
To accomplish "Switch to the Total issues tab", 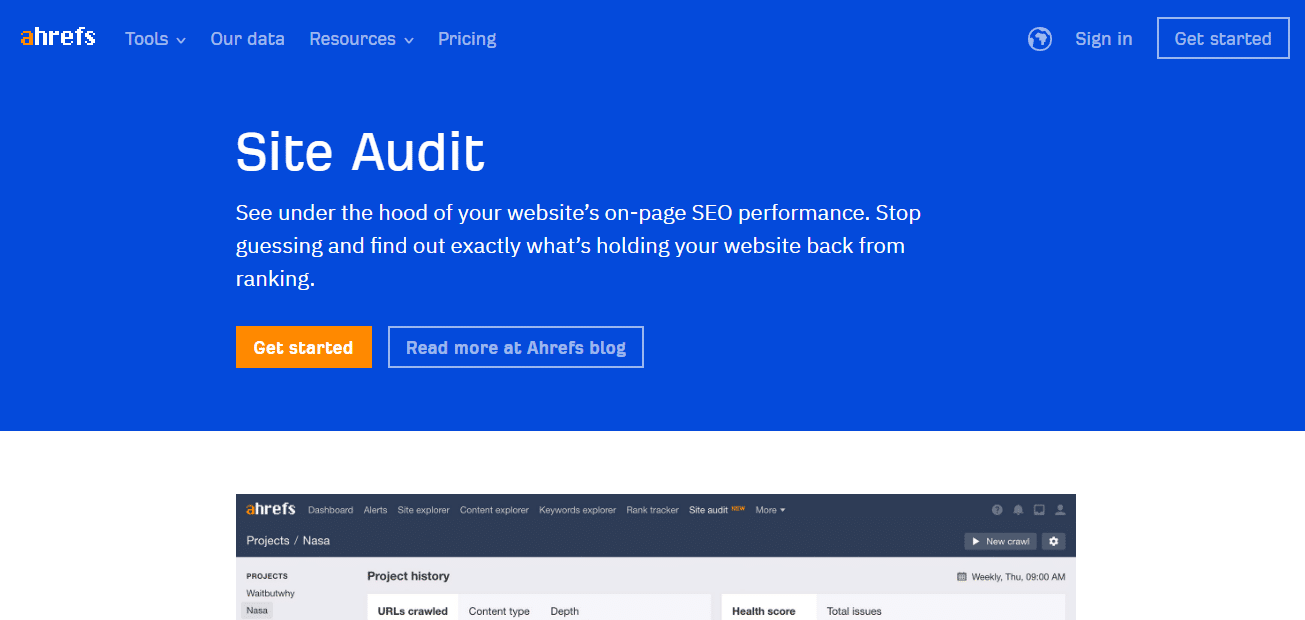I will click(x=854, y=610).
